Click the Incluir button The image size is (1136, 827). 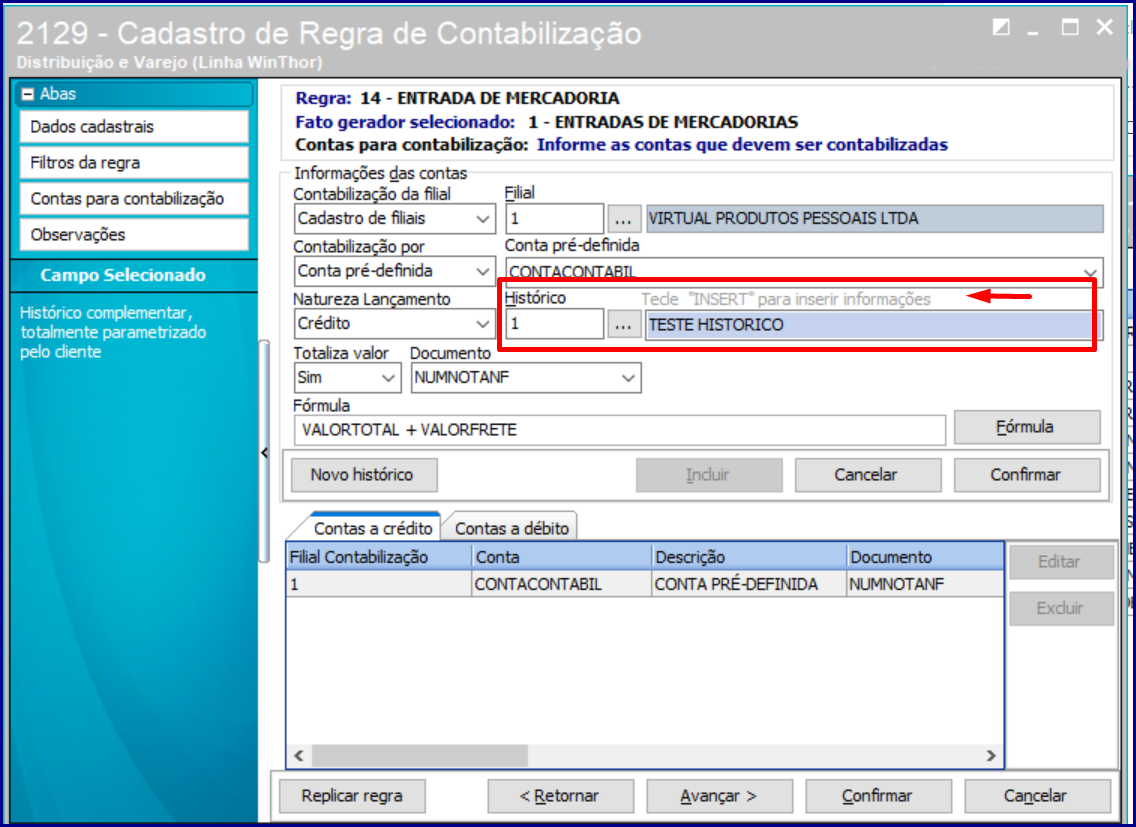709,475
